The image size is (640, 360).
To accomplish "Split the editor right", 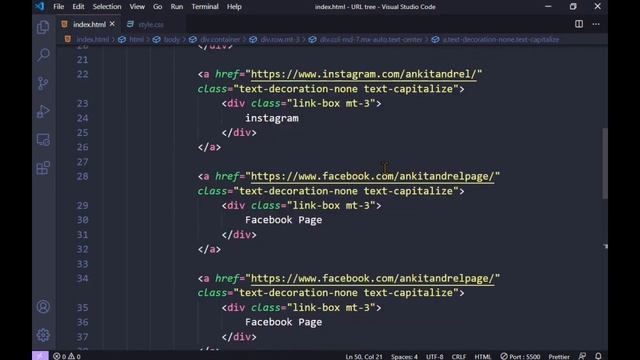I will [x=579, y=24].
